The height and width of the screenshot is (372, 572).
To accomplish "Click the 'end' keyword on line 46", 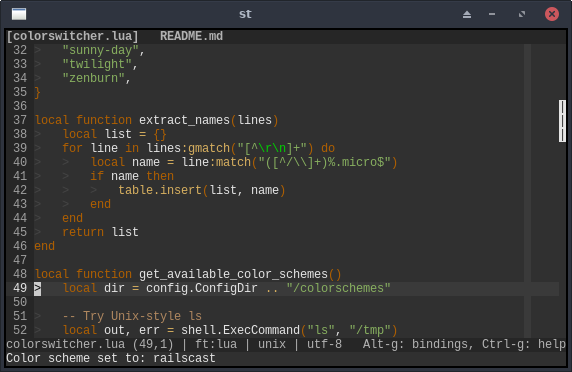I will tap(45, 246).
